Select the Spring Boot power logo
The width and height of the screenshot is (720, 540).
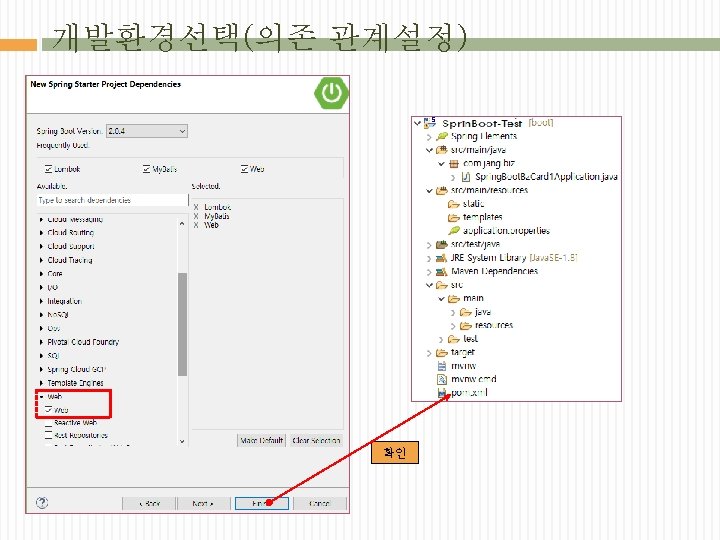point(332,93)
